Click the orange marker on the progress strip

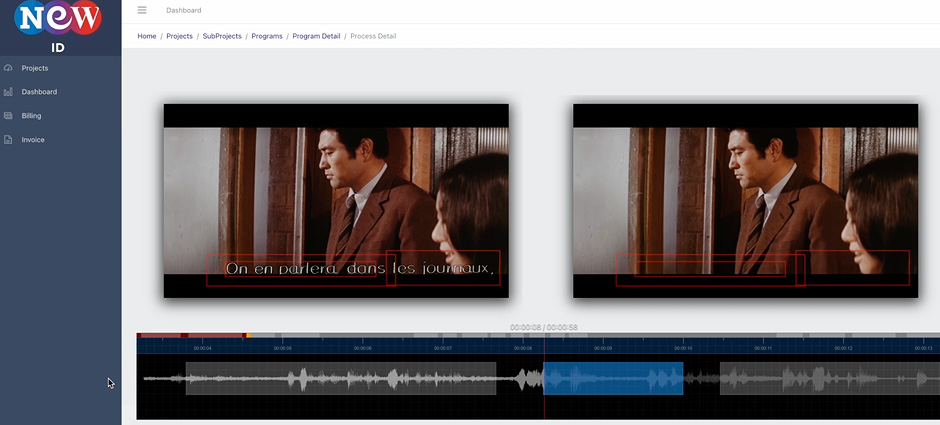249,335
